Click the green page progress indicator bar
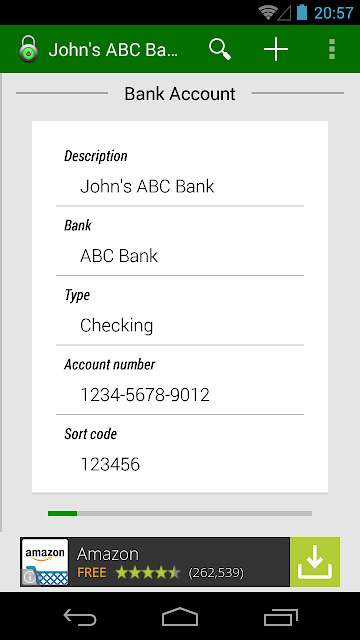The image size is (360, 640). pyautogui.click(x=62, y=513)
